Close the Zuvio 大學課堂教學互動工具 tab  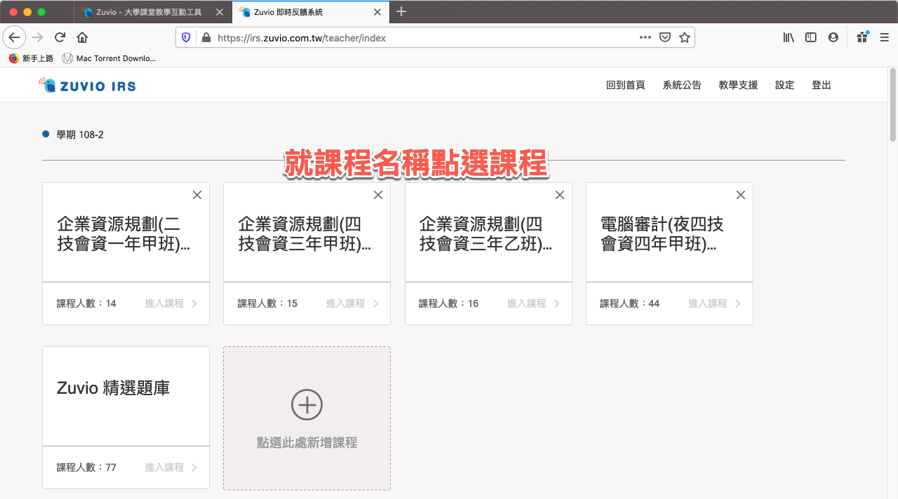pos(219,12)
